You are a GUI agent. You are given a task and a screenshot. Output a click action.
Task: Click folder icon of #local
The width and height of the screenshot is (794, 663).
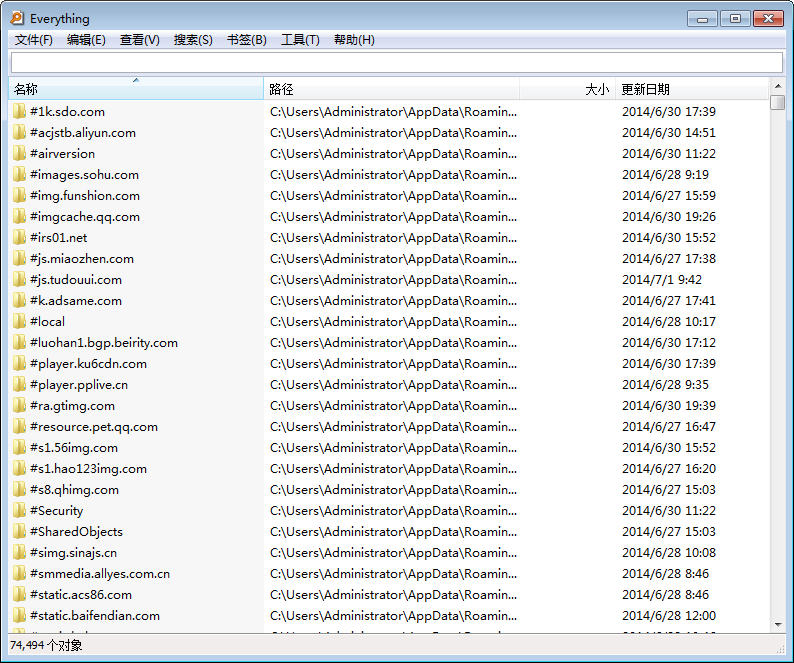click(x=19, y=322)
